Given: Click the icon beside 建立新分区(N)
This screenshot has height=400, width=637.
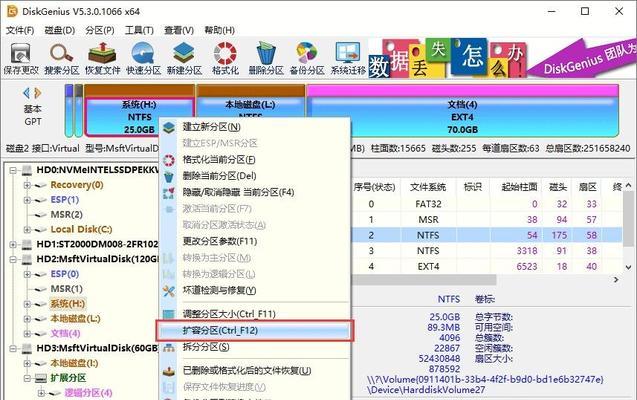Looking at the screenshot, I should [169, 128].
